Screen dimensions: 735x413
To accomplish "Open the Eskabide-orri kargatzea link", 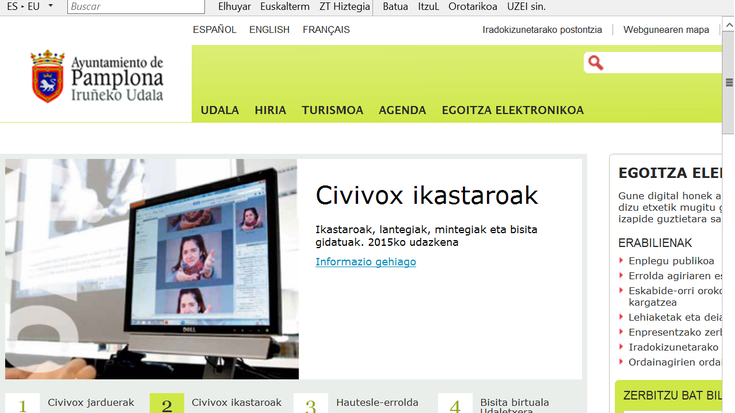I will pos(675,296).
